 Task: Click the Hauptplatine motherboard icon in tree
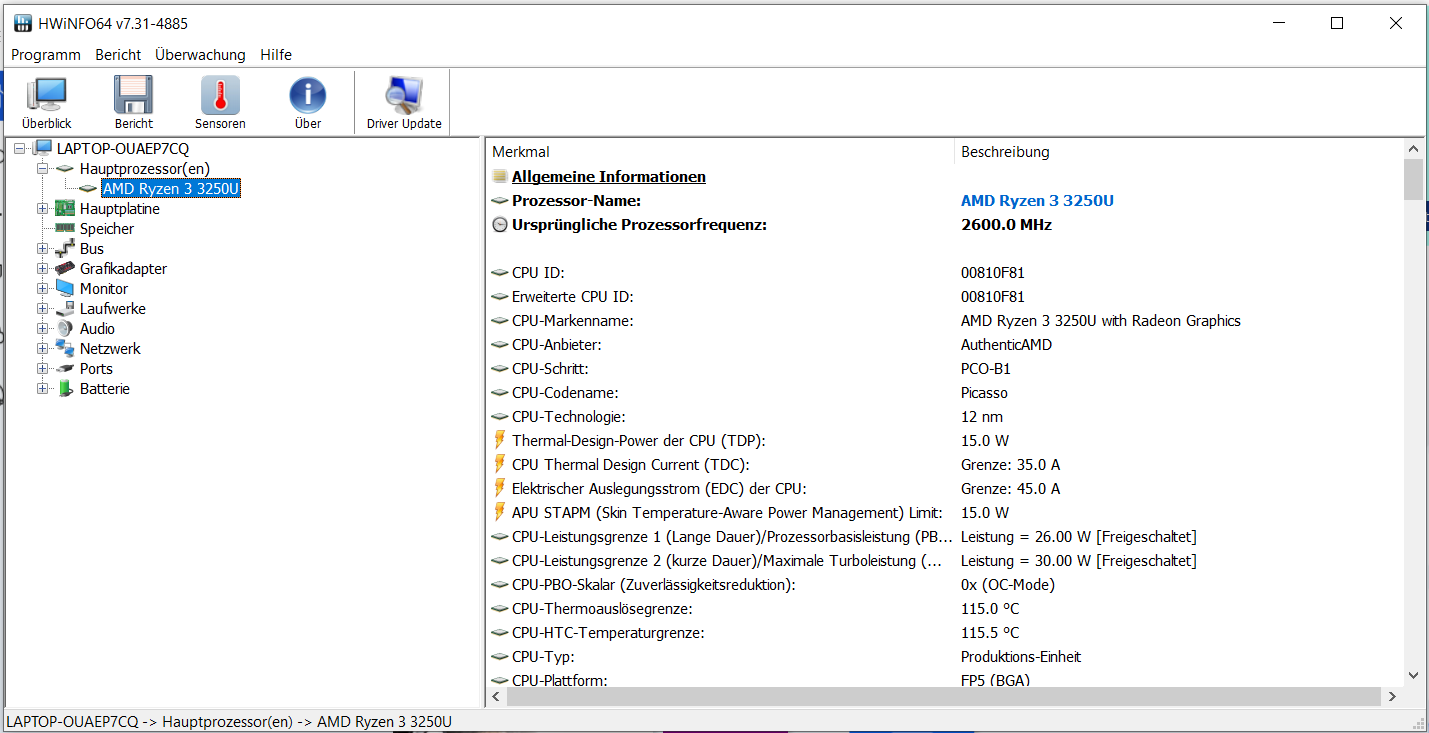(65, 209)
